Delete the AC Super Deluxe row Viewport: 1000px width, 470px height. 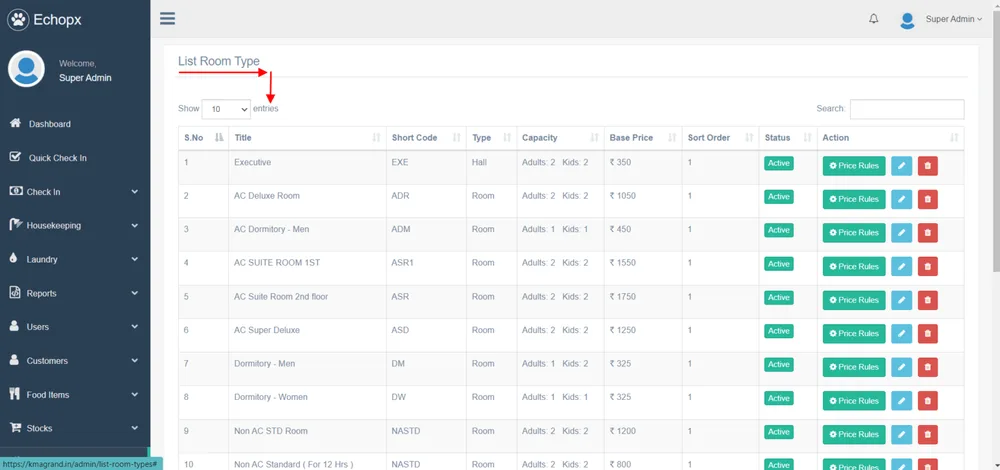point(927,334)
